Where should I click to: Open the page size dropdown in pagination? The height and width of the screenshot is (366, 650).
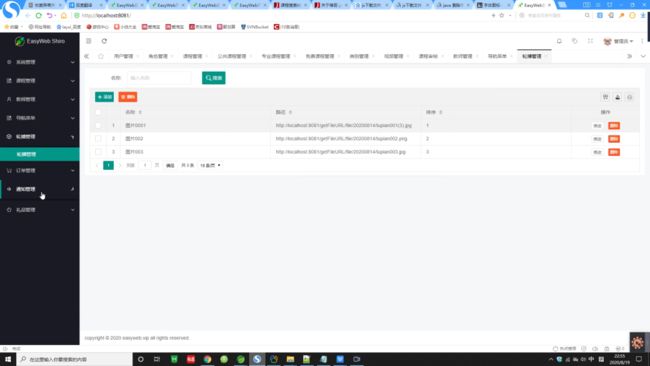pyautogui.click(x=210, y=165)
